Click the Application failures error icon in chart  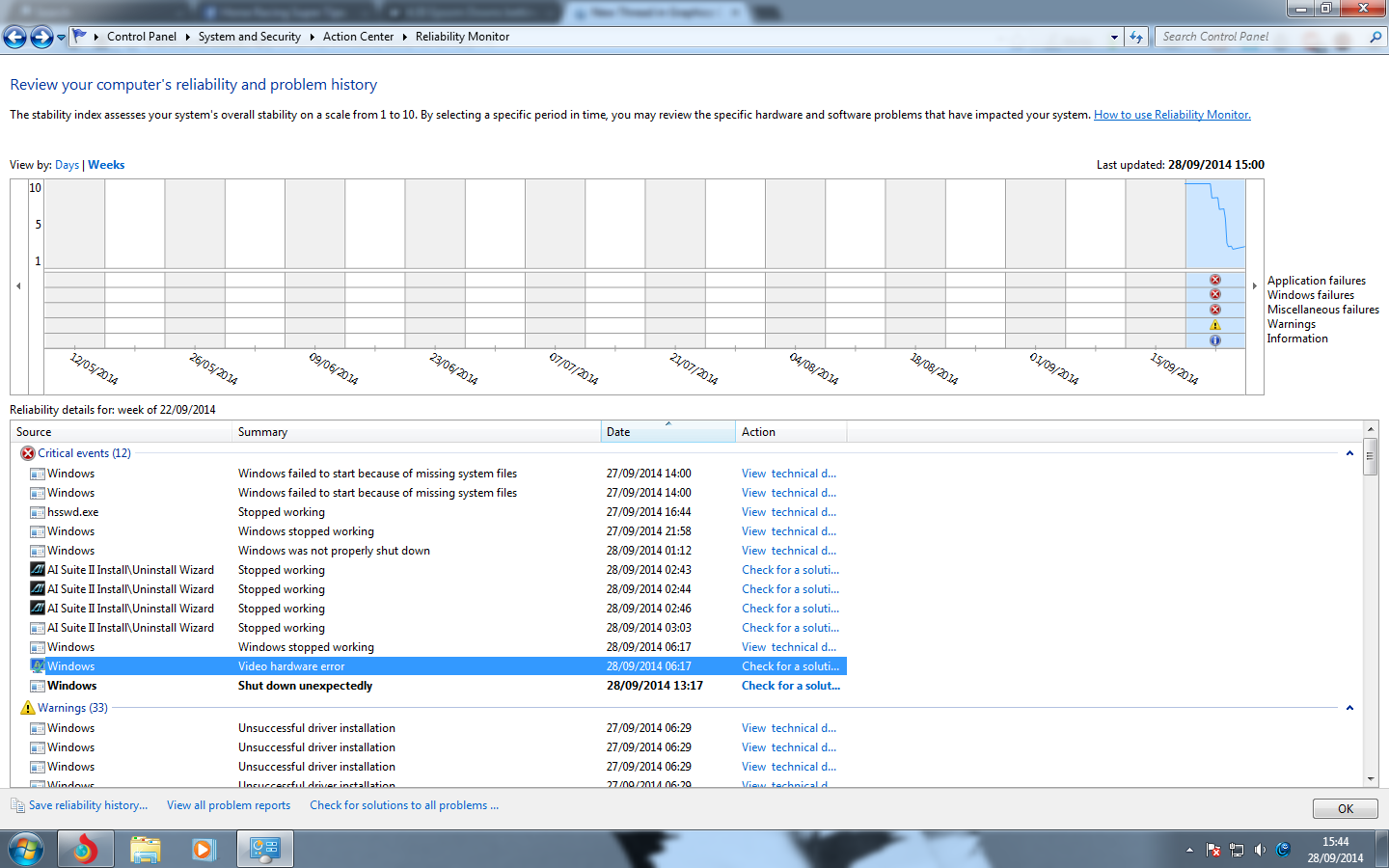[1215, 280]
